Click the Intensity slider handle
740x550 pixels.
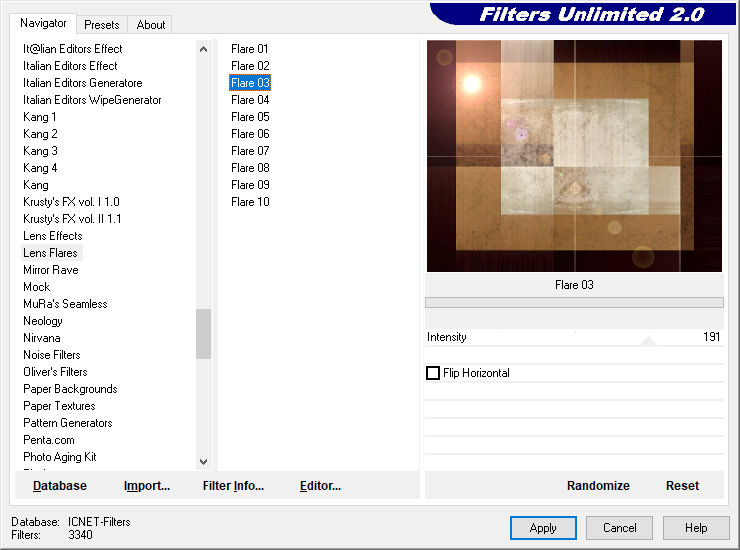point(648,341)
